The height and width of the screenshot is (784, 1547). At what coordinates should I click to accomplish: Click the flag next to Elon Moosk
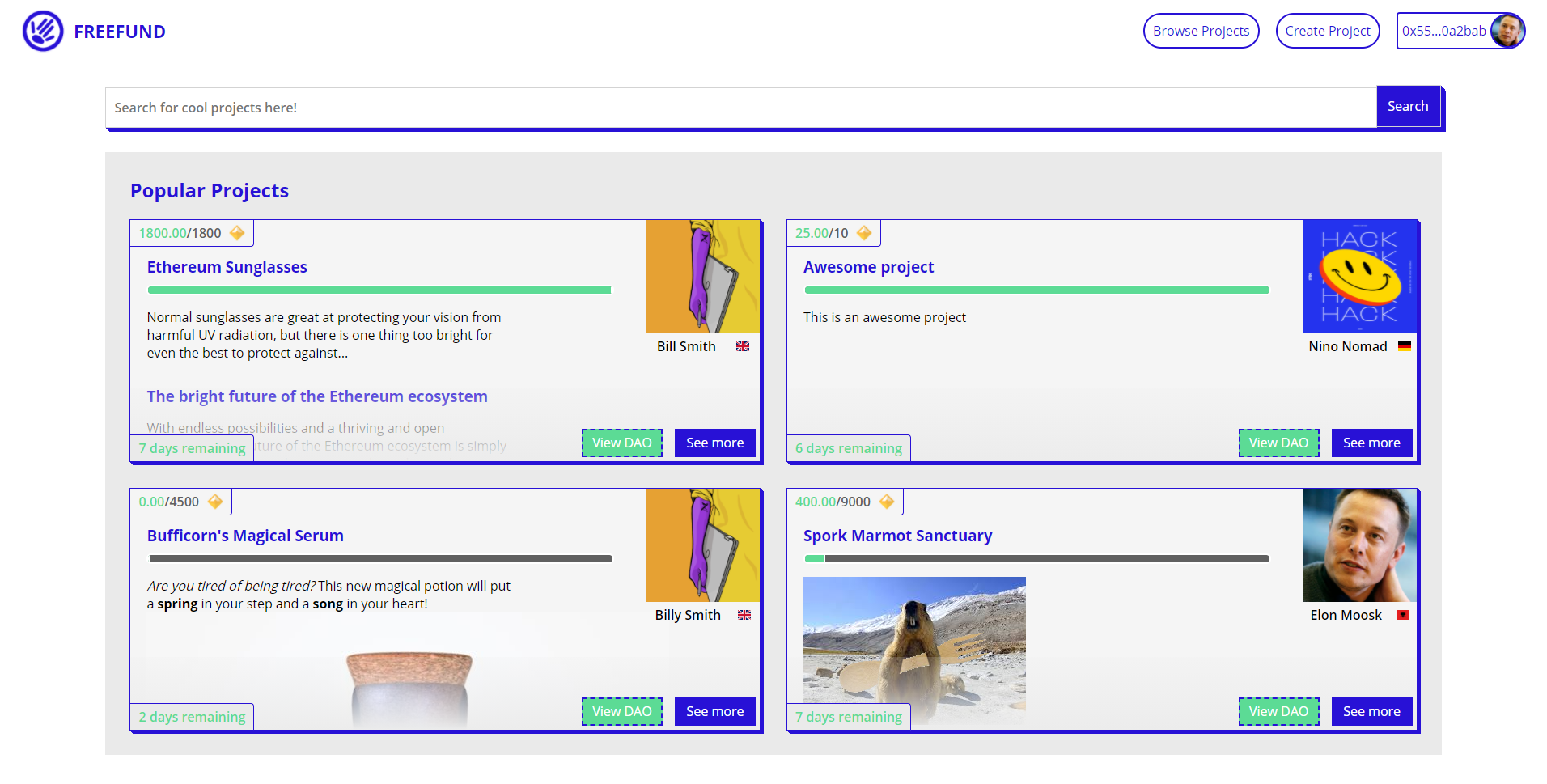point(1403,615)
